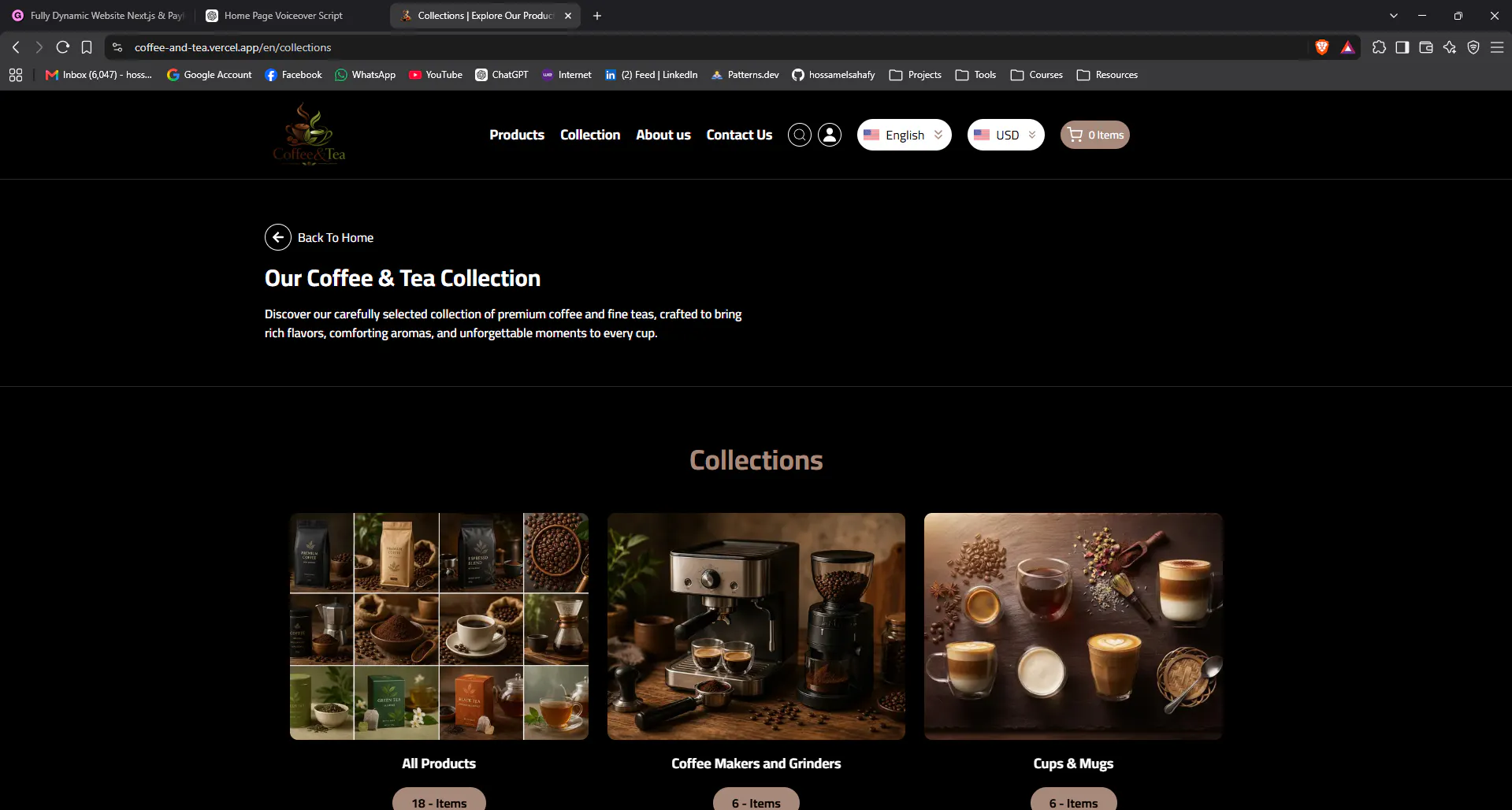The height and width of the screenshot is (810, 1512).
Task: Open the Projects bookmark folder
Action: [916, 75]
